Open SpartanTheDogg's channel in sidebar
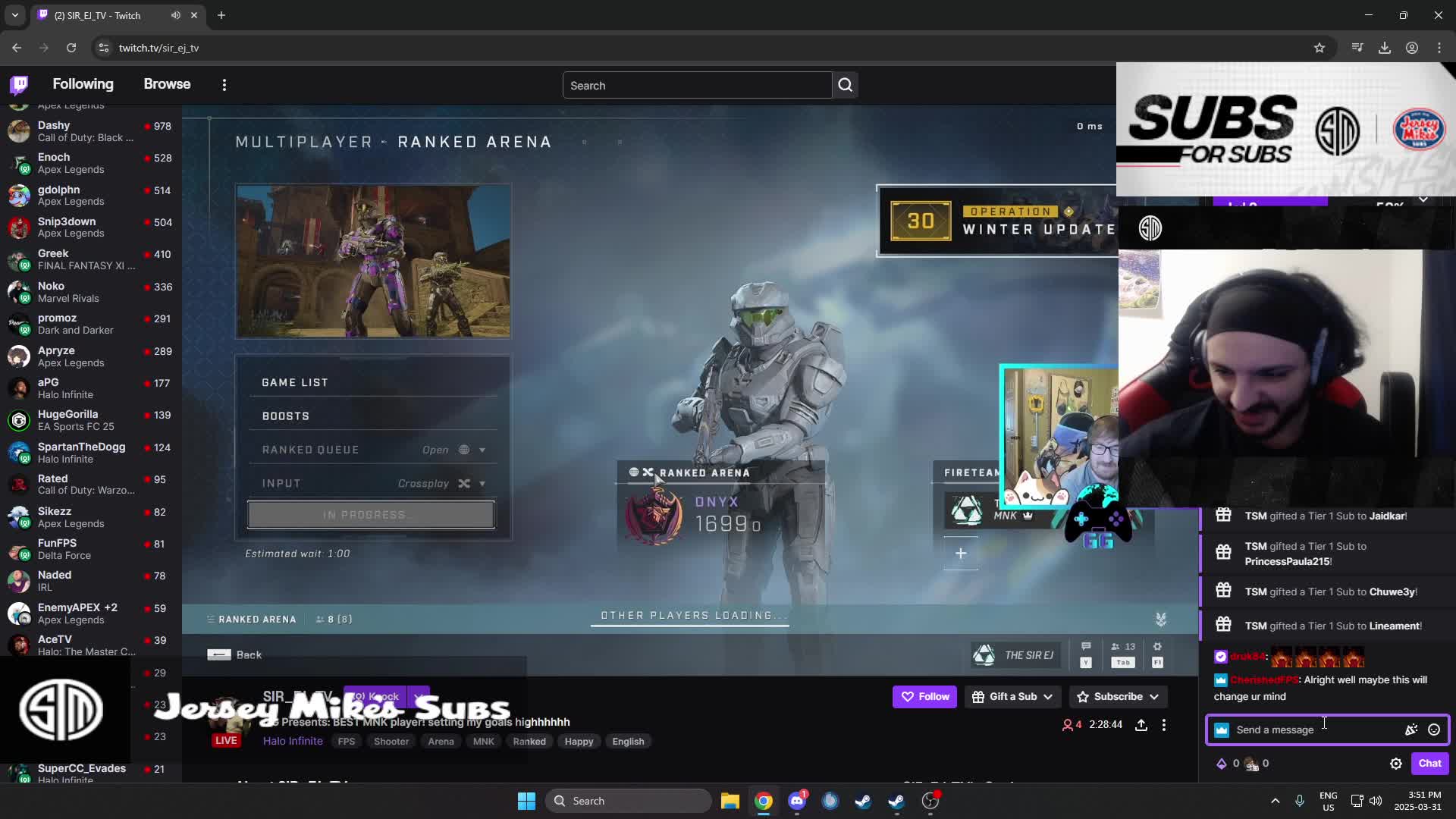 (90, 453)
